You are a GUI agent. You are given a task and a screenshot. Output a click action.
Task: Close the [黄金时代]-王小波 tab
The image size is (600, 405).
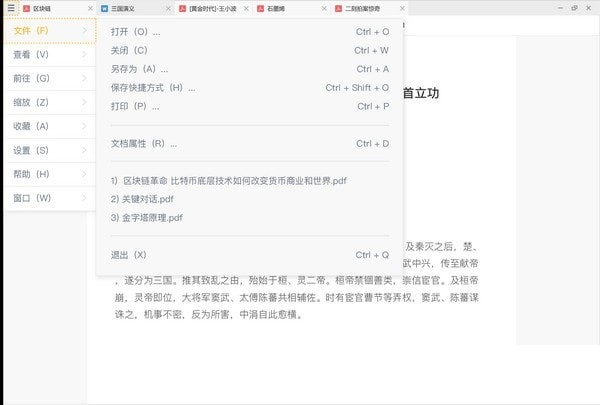[x=246, y=8]
